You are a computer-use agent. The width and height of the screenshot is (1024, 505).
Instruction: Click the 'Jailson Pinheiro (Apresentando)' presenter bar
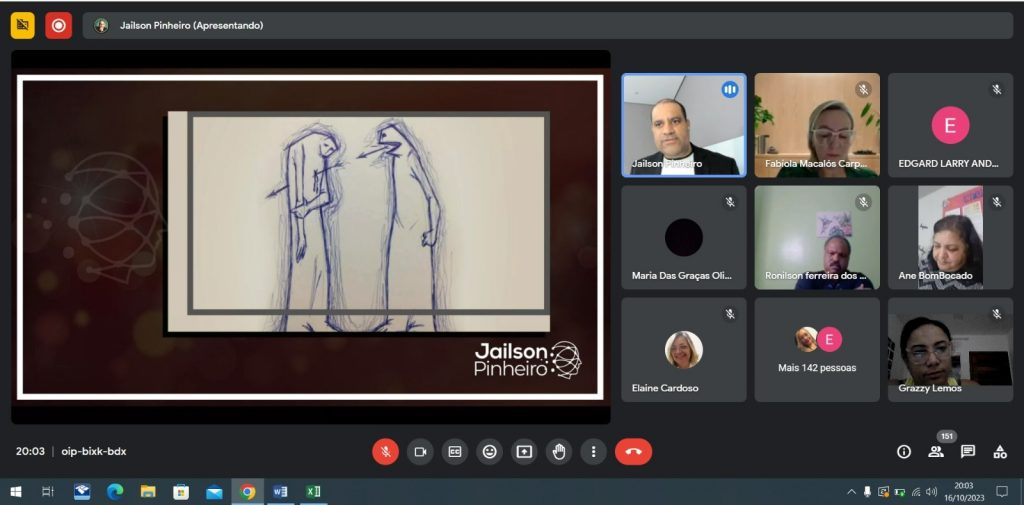(x=190, y=25)
